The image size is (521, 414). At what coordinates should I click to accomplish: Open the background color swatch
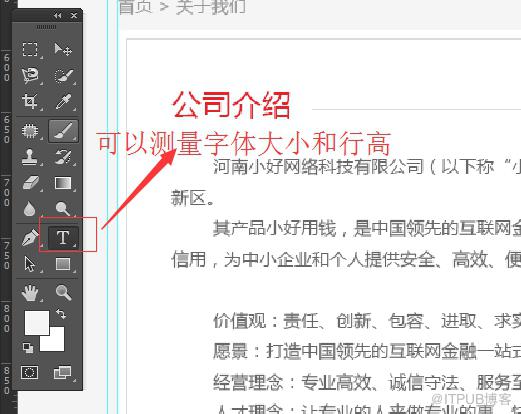tap(57, 343)
